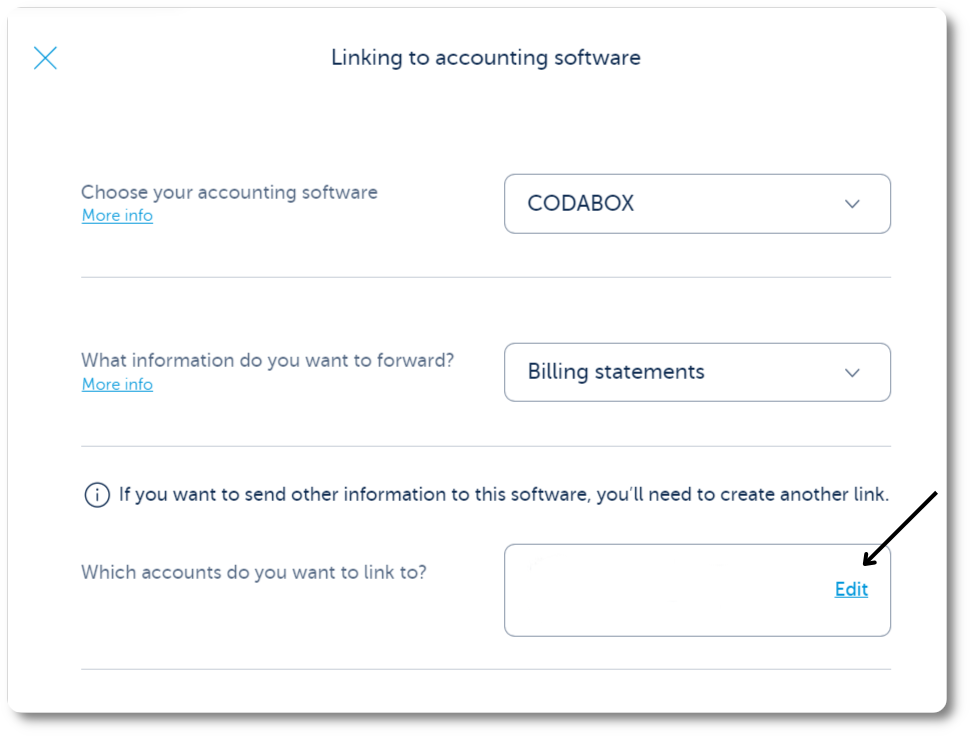Open More info under information to forward

(117, 384)
